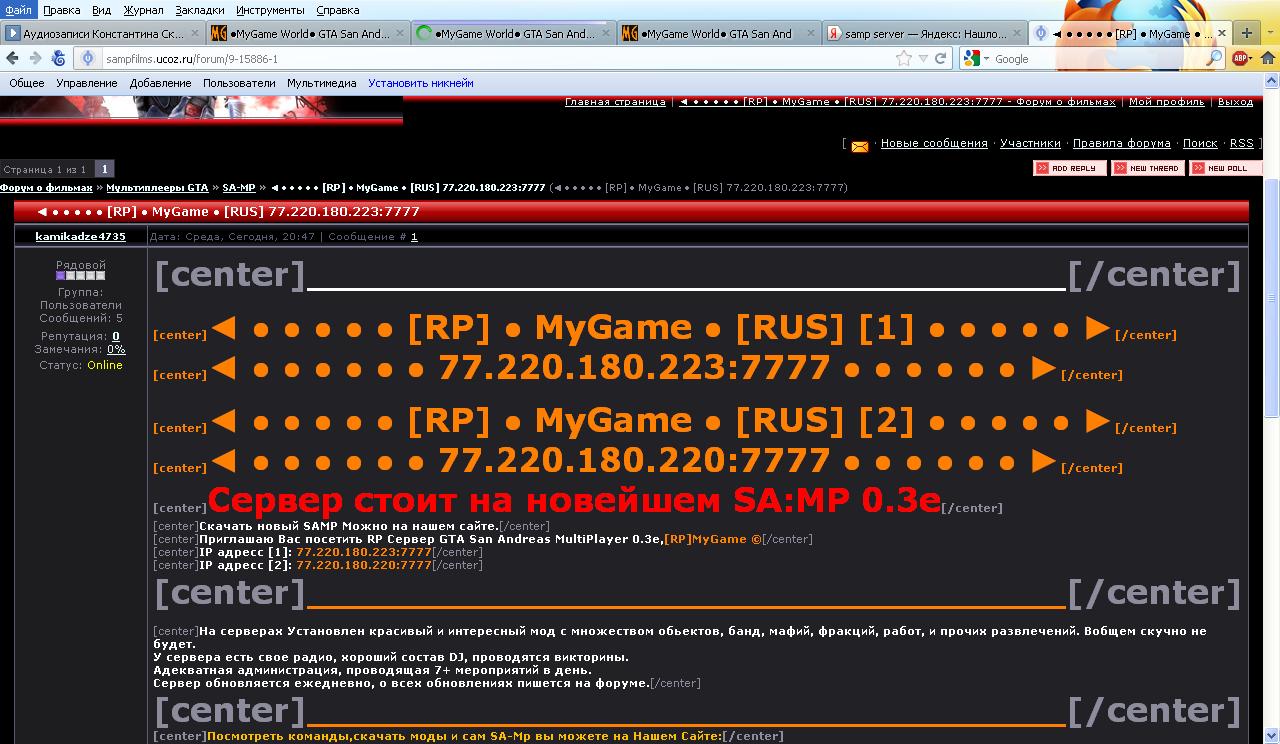Open Форум о фильмах breadcrumb link

pyautogui.click(x=46, y=188)
